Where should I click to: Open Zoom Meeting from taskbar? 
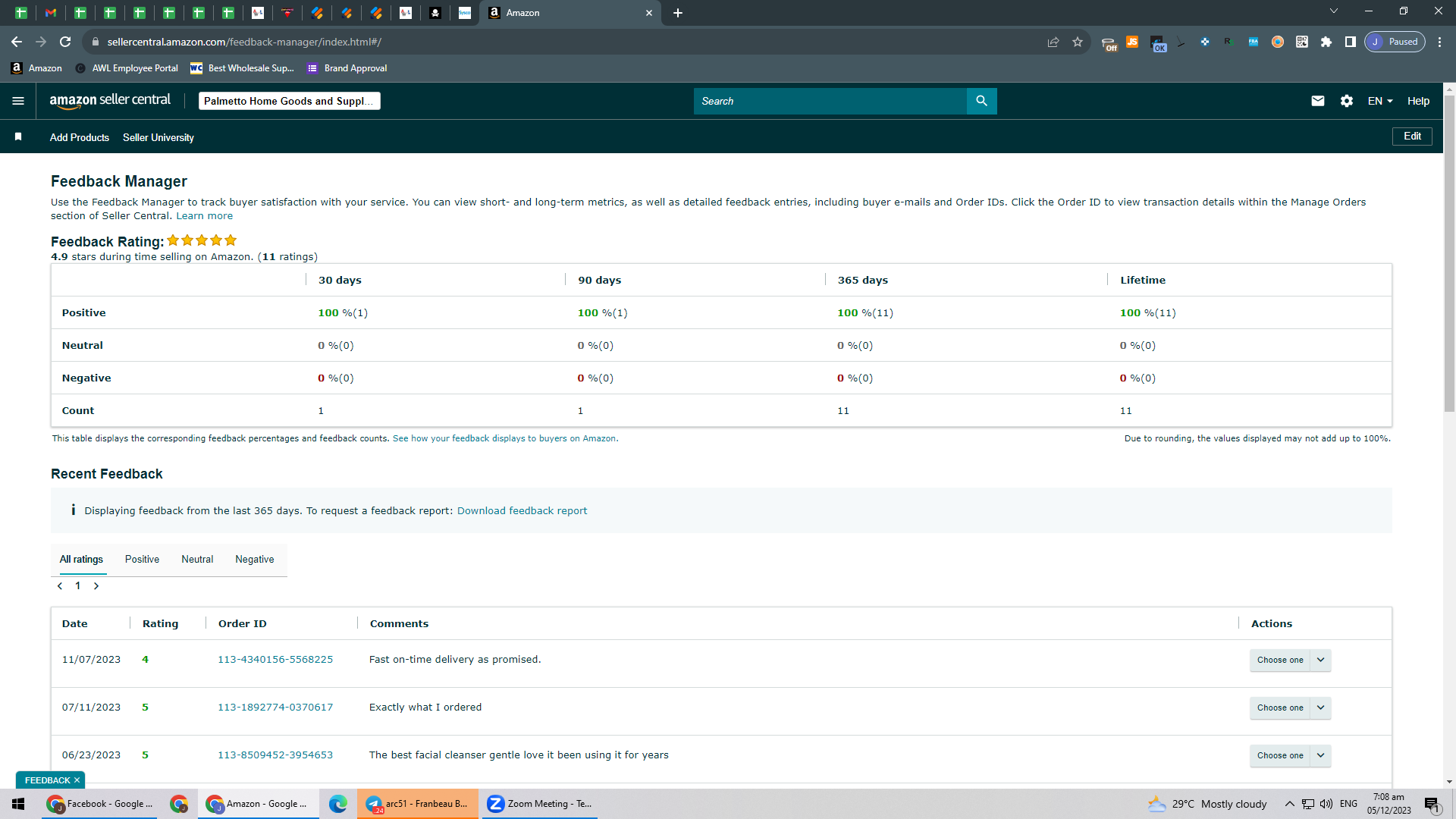click(x=540, y=804)
